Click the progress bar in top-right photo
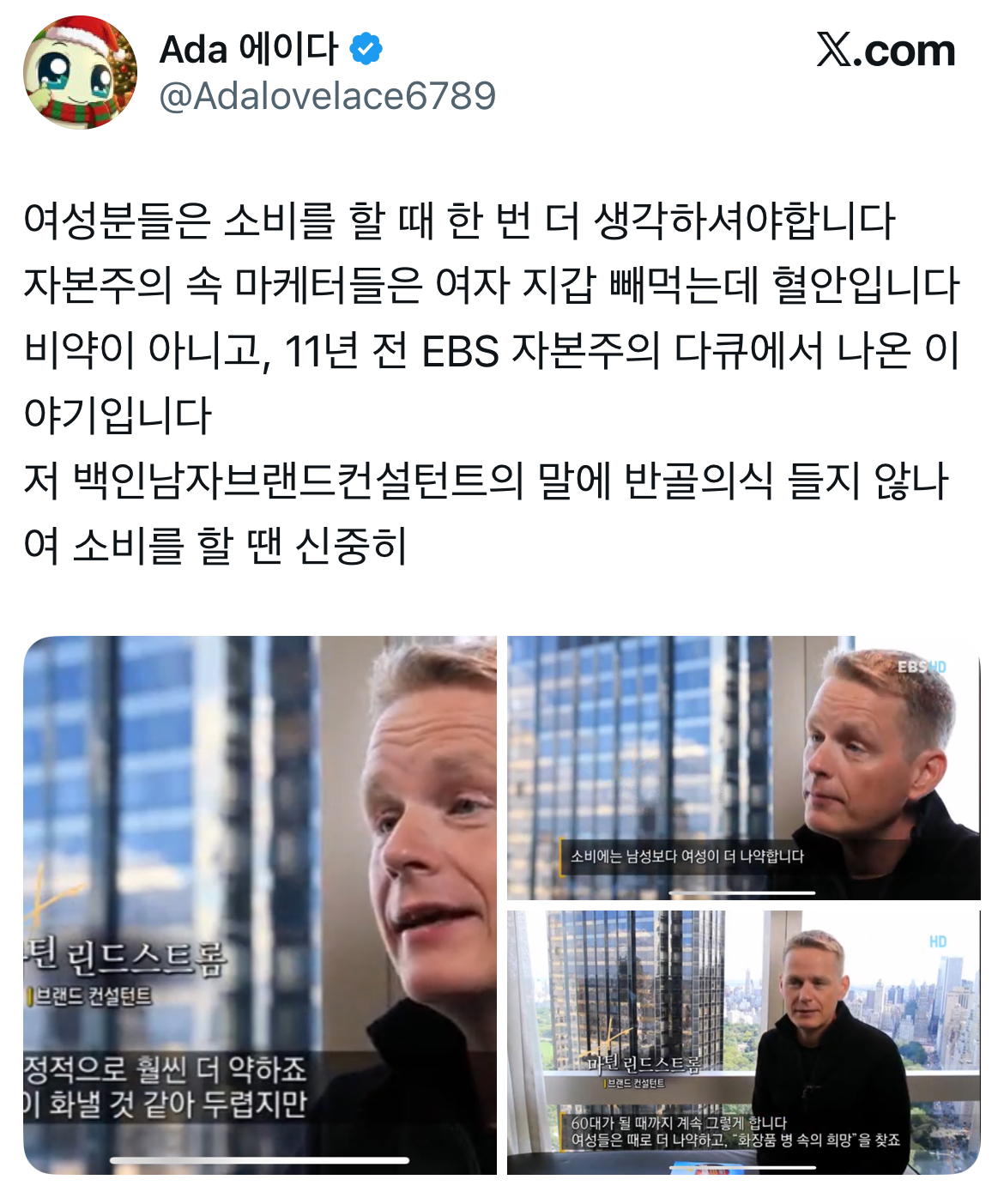 point(742,892)
